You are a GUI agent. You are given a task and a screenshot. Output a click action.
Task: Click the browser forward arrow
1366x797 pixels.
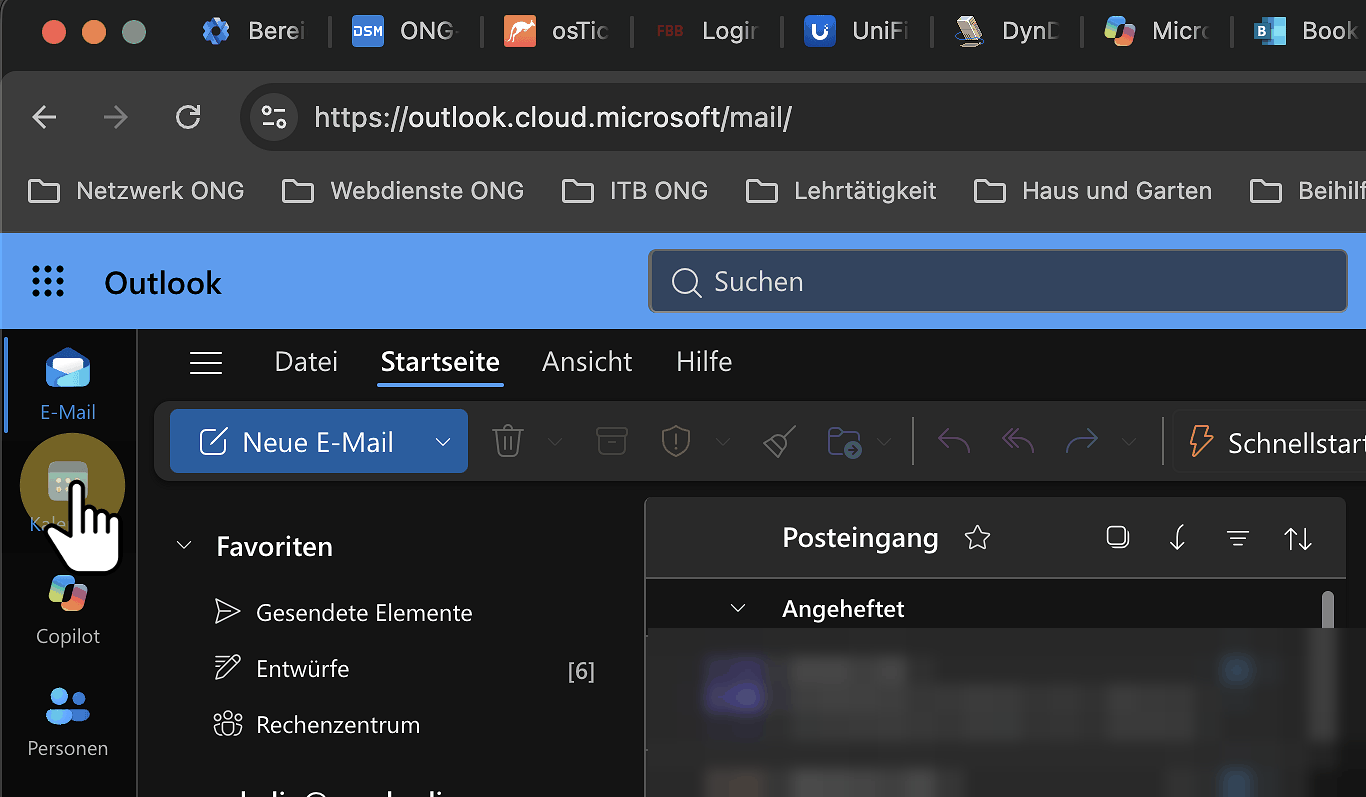pyautogui.click(x=116, y=118)
